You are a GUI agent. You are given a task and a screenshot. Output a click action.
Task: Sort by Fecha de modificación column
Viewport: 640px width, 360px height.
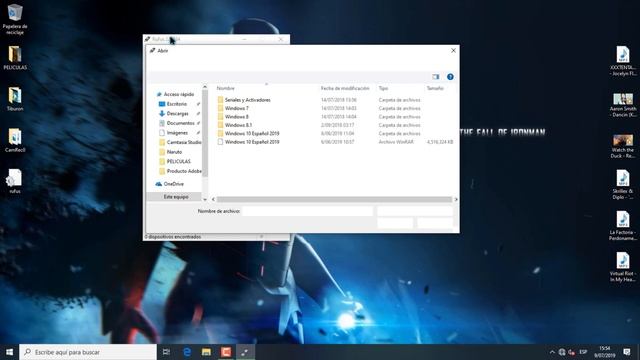click(x=345, y=88)
